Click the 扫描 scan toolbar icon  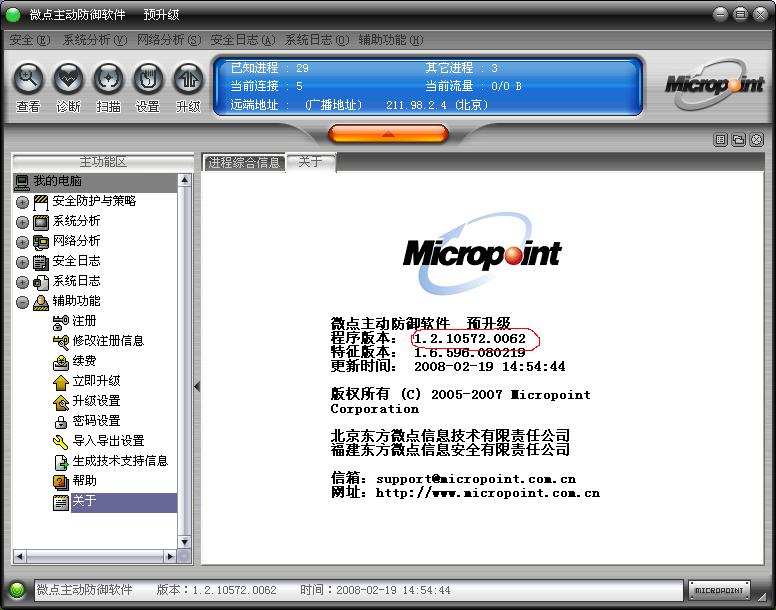(108, 78)
